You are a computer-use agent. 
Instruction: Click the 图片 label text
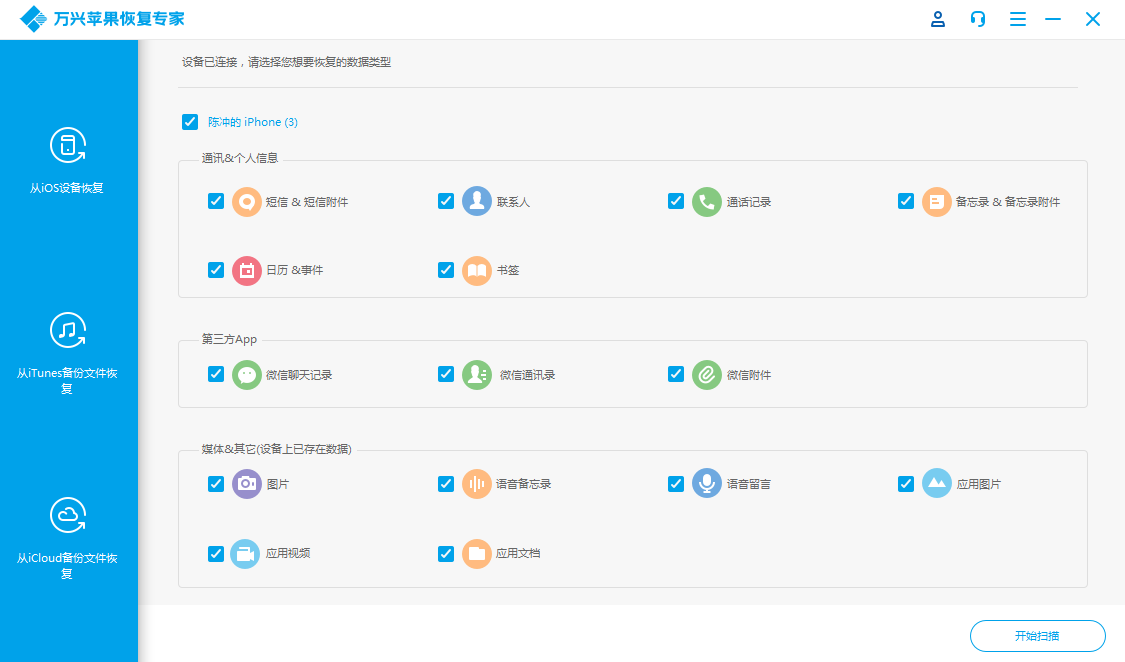(x=278, y=485)
